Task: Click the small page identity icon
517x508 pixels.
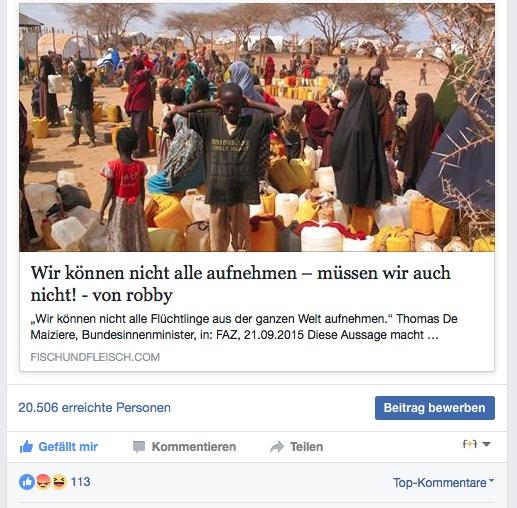Action: [470, 444]
